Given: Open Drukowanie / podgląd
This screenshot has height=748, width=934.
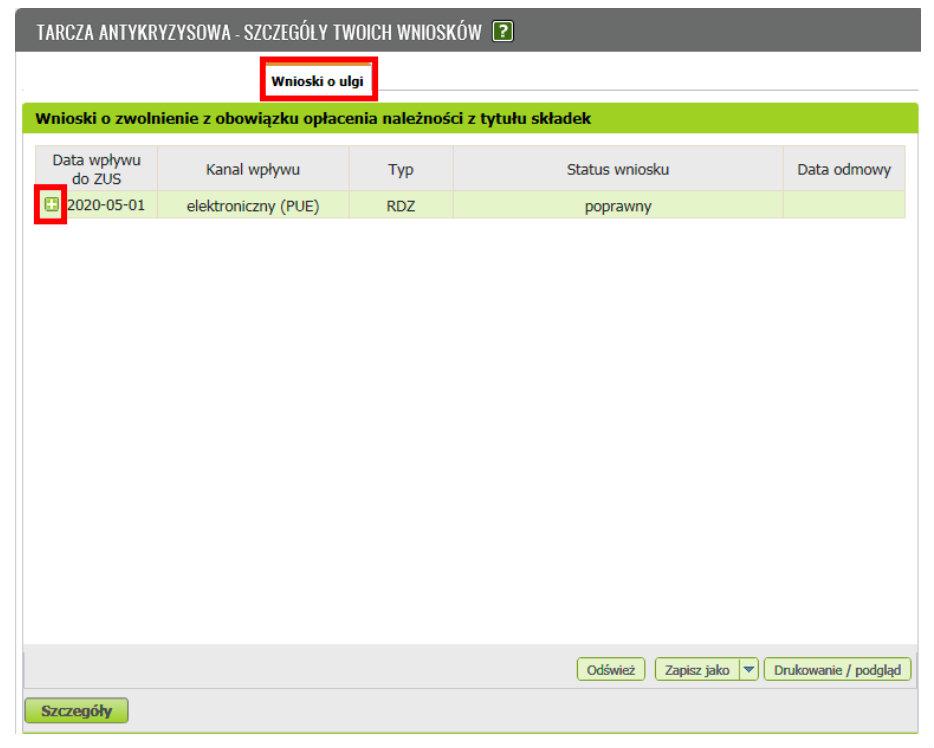Looking at the screenshot, I should click(838, 670).
